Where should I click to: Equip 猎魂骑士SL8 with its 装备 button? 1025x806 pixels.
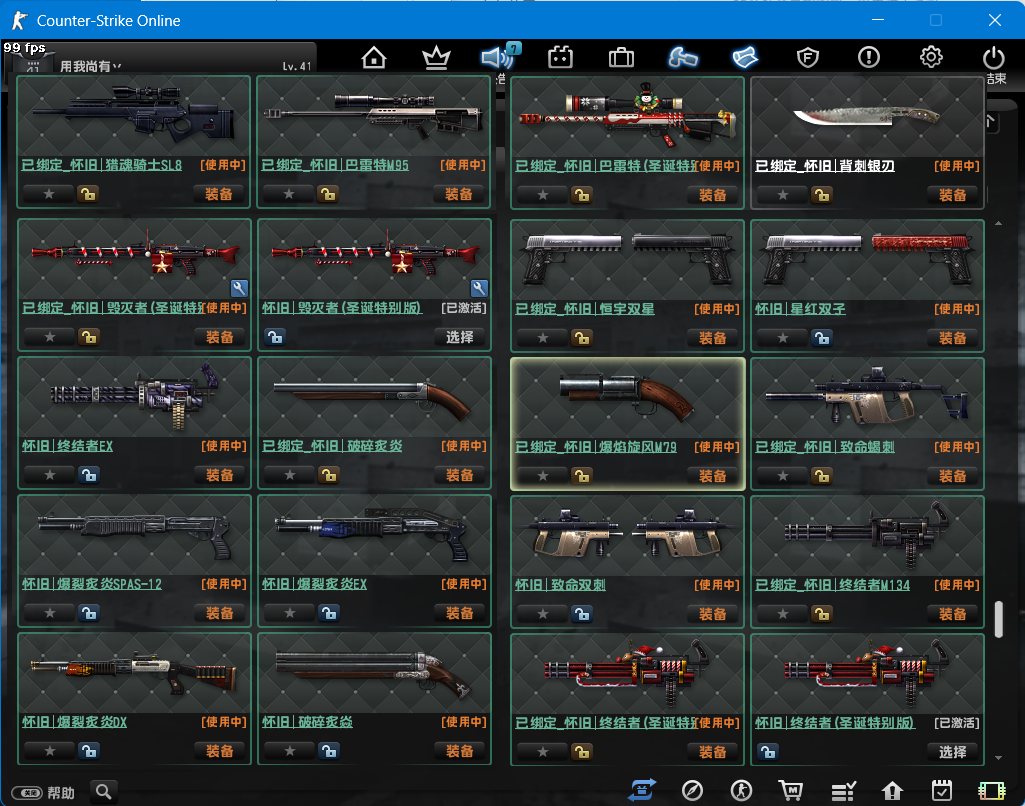click(219, 194)
